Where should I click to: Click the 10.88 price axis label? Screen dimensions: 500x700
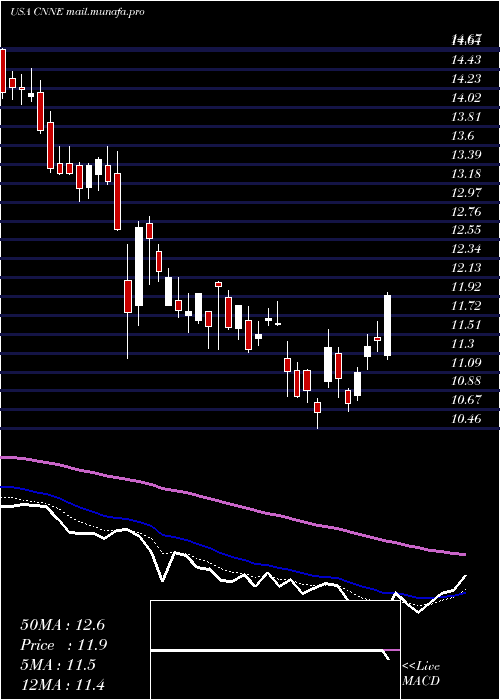(466, 381)
